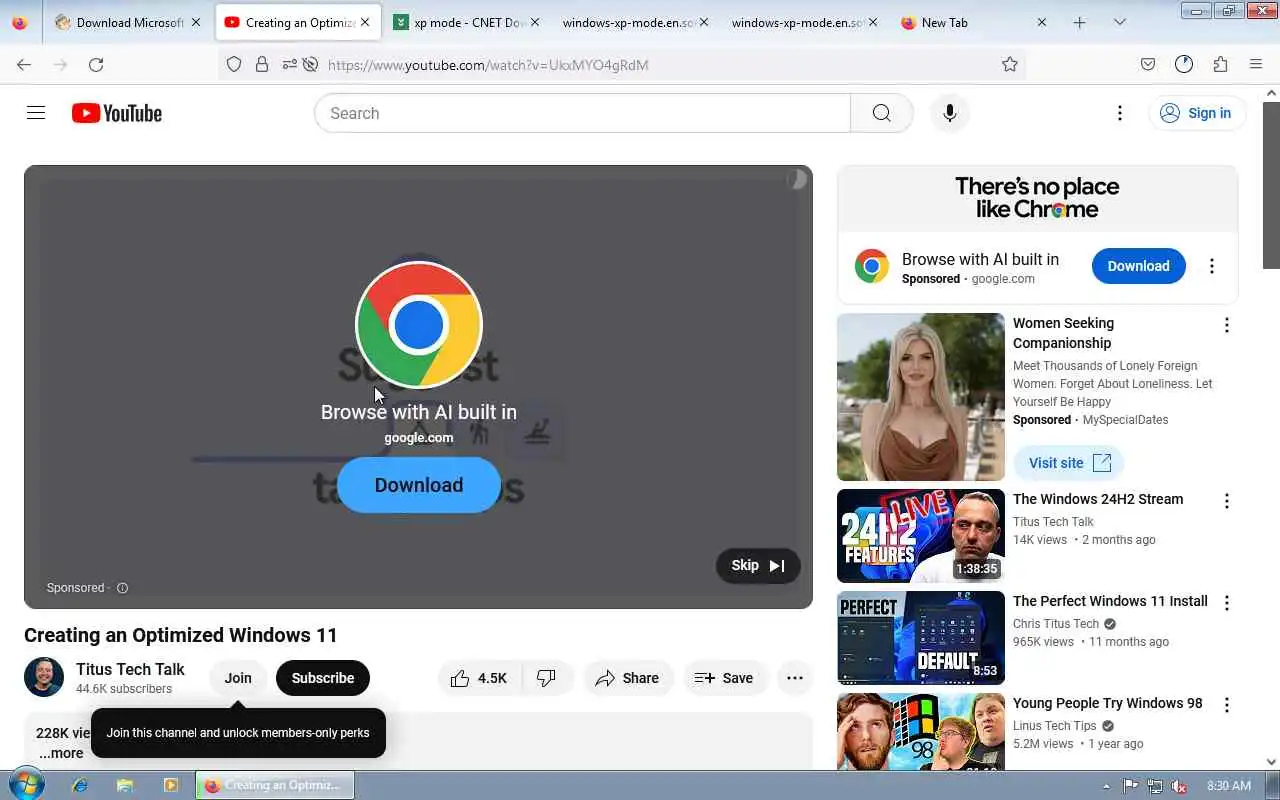The image size is (1280, 800).
Task: Dislike the video with thumbs down
Action: coord(546,678)
